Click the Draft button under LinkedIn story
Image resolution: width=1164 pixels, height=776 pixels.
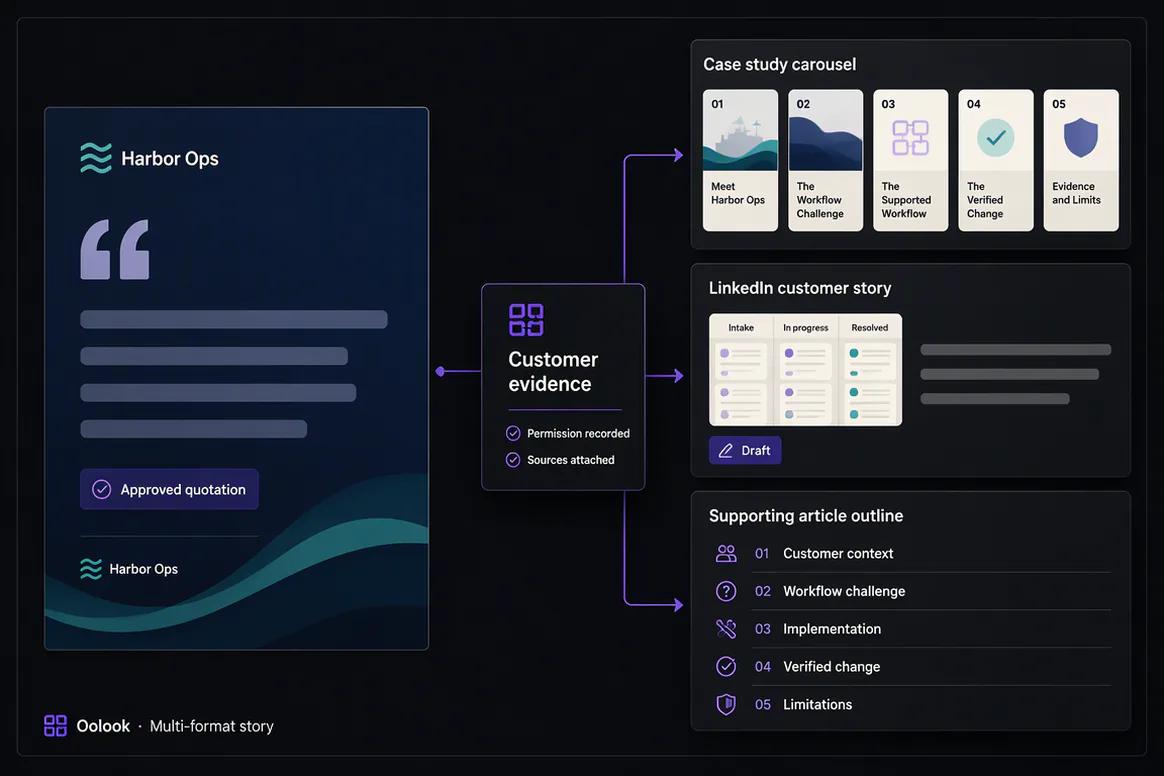745,450
